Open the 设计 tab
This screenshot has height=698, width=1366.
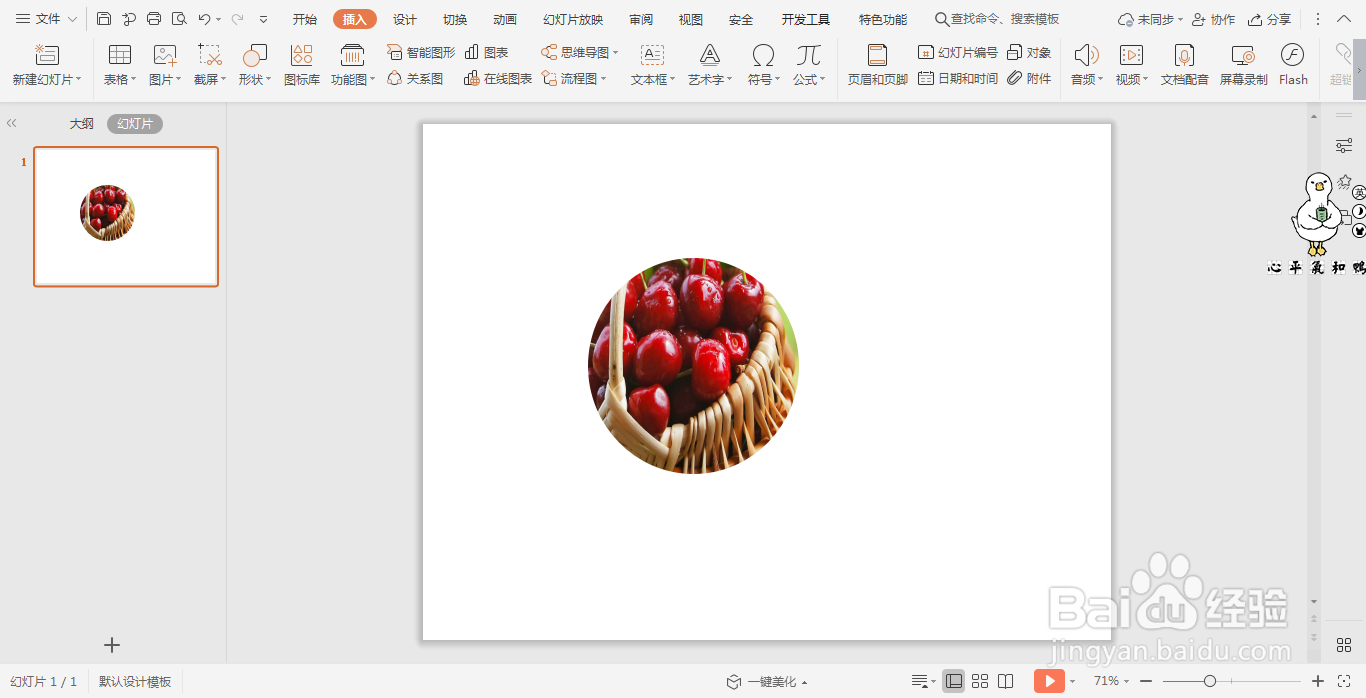(x=405, y=19)
